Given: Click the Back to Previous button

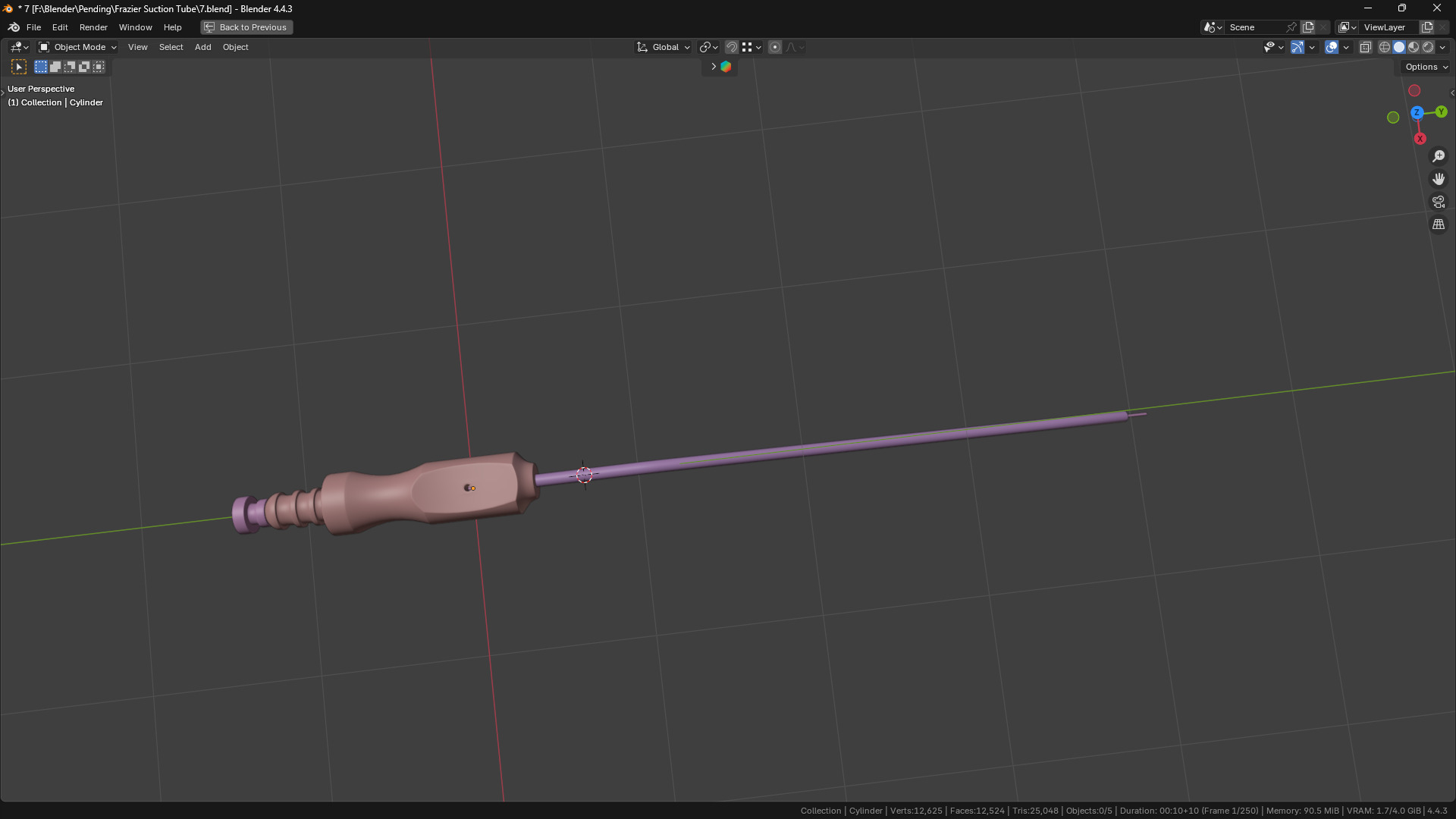Looking at the screenshot, I should pyautogui.click(x=246, y=27).
